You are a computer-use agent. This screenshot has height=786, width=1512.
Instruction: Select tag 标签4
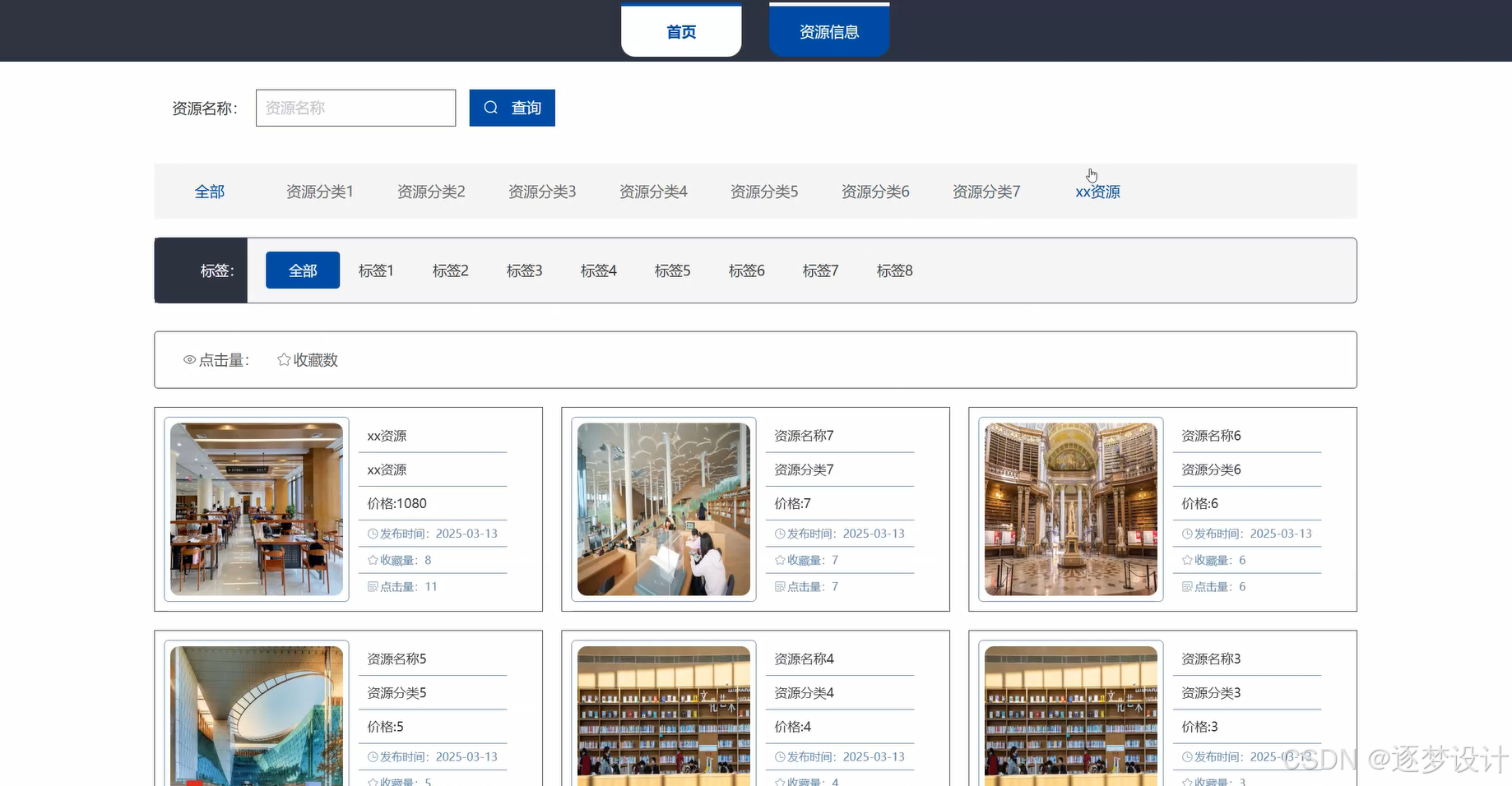click(x=598, y=270)
